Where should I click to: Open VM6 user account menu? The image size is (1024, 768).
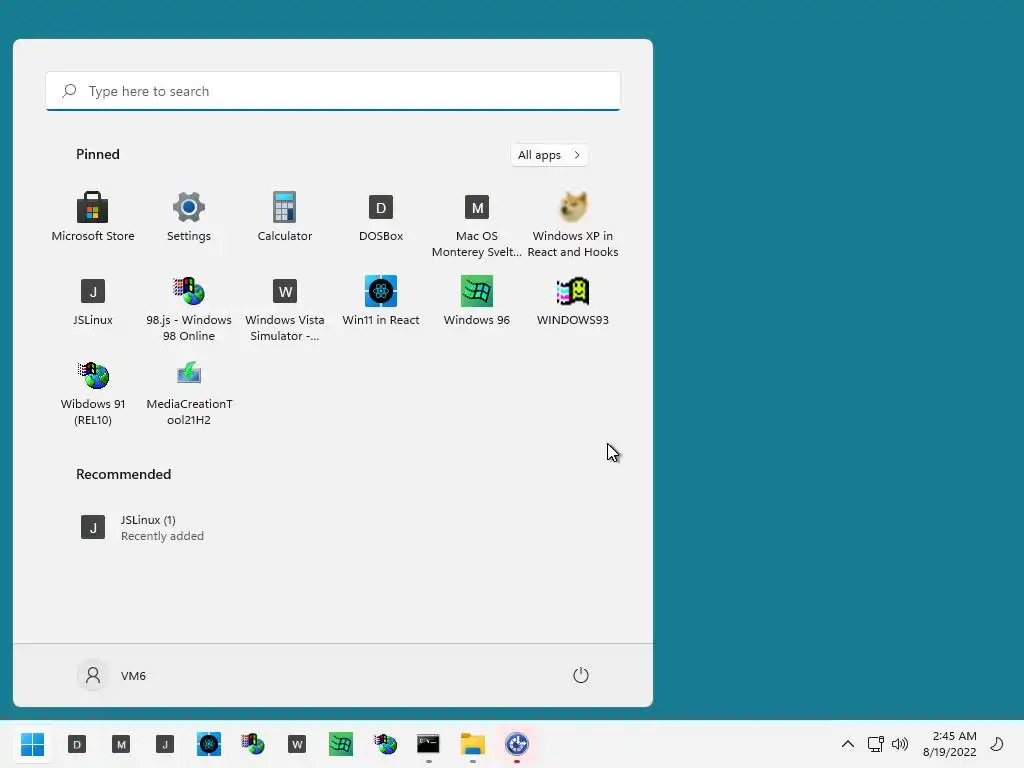[x=112, y=675]
